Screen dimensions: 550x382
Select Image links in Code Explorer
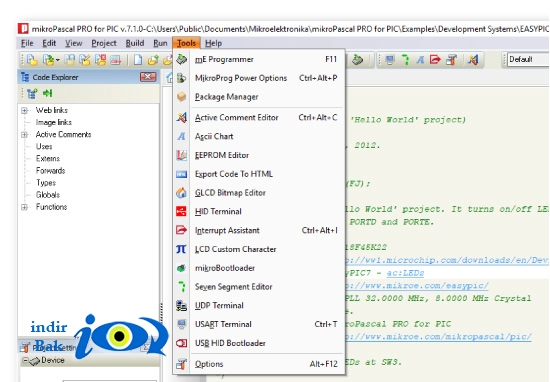(54, 122)
